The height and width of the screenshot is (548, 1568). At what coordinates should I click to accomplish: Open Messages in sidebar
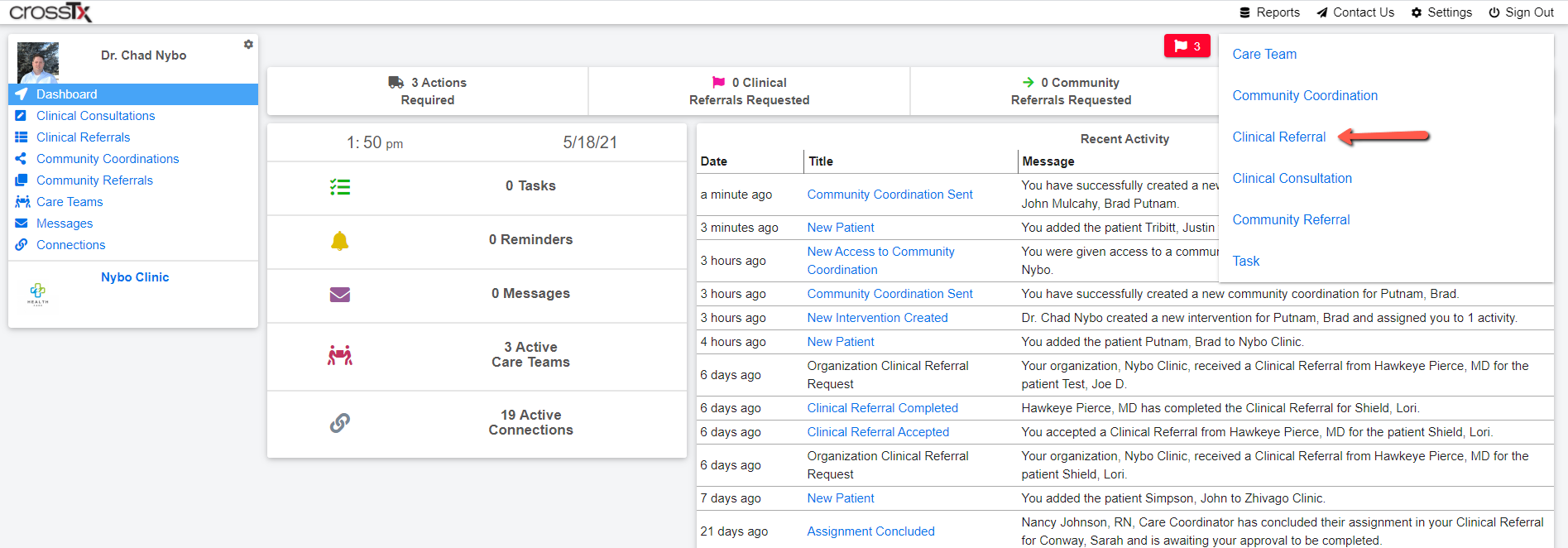pyautogui.click(x=65, y=224)
